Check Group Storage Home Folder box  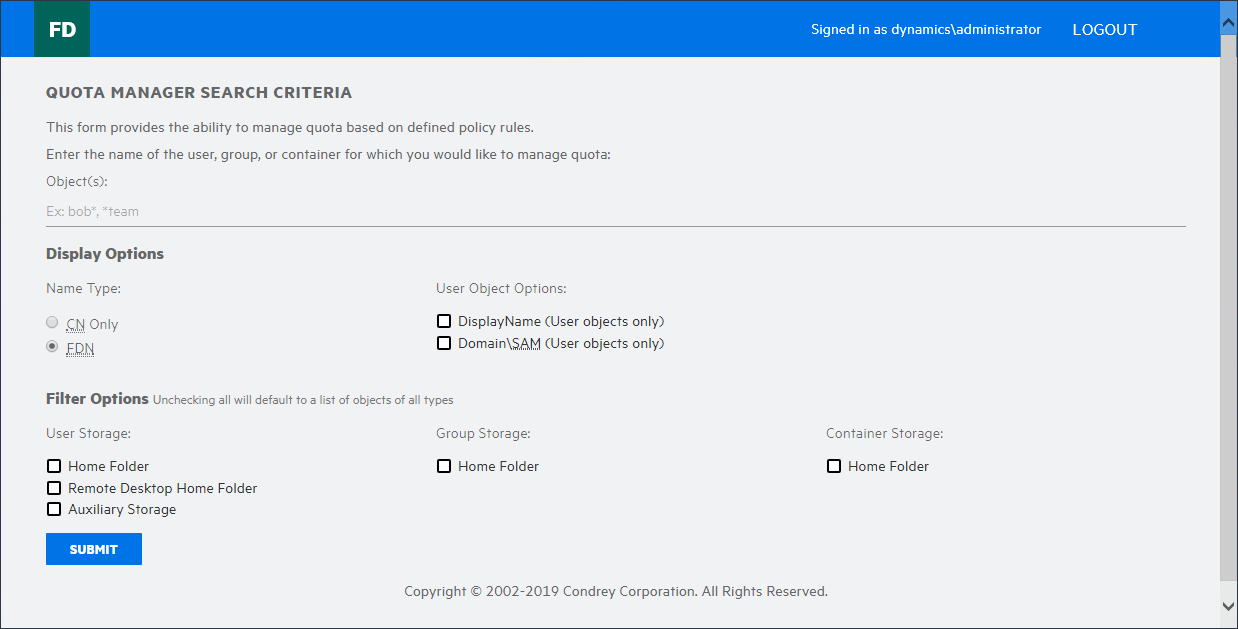[444, 466]
